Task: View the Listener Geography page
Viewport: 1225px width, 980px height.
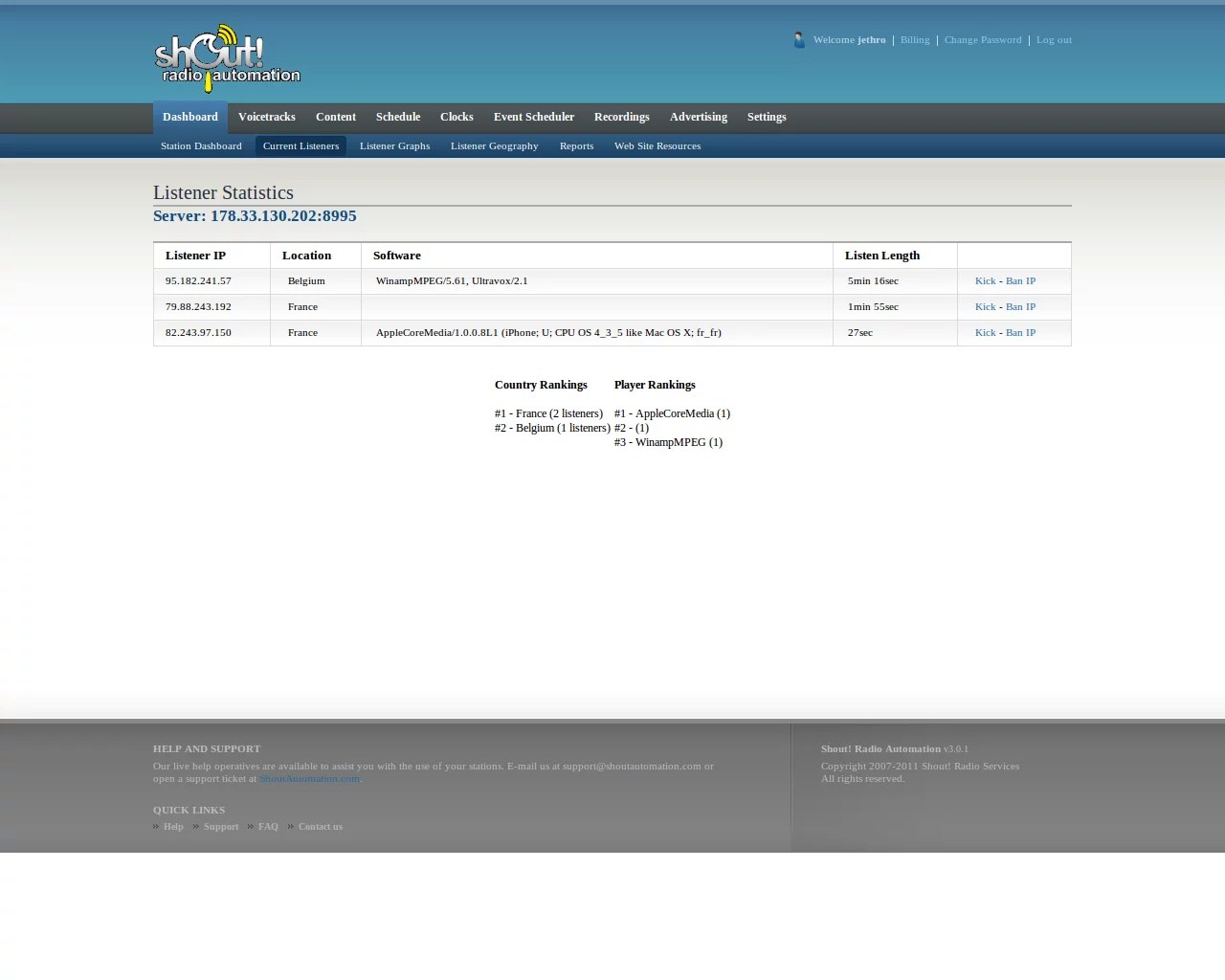Action: (x=494, y=146)
